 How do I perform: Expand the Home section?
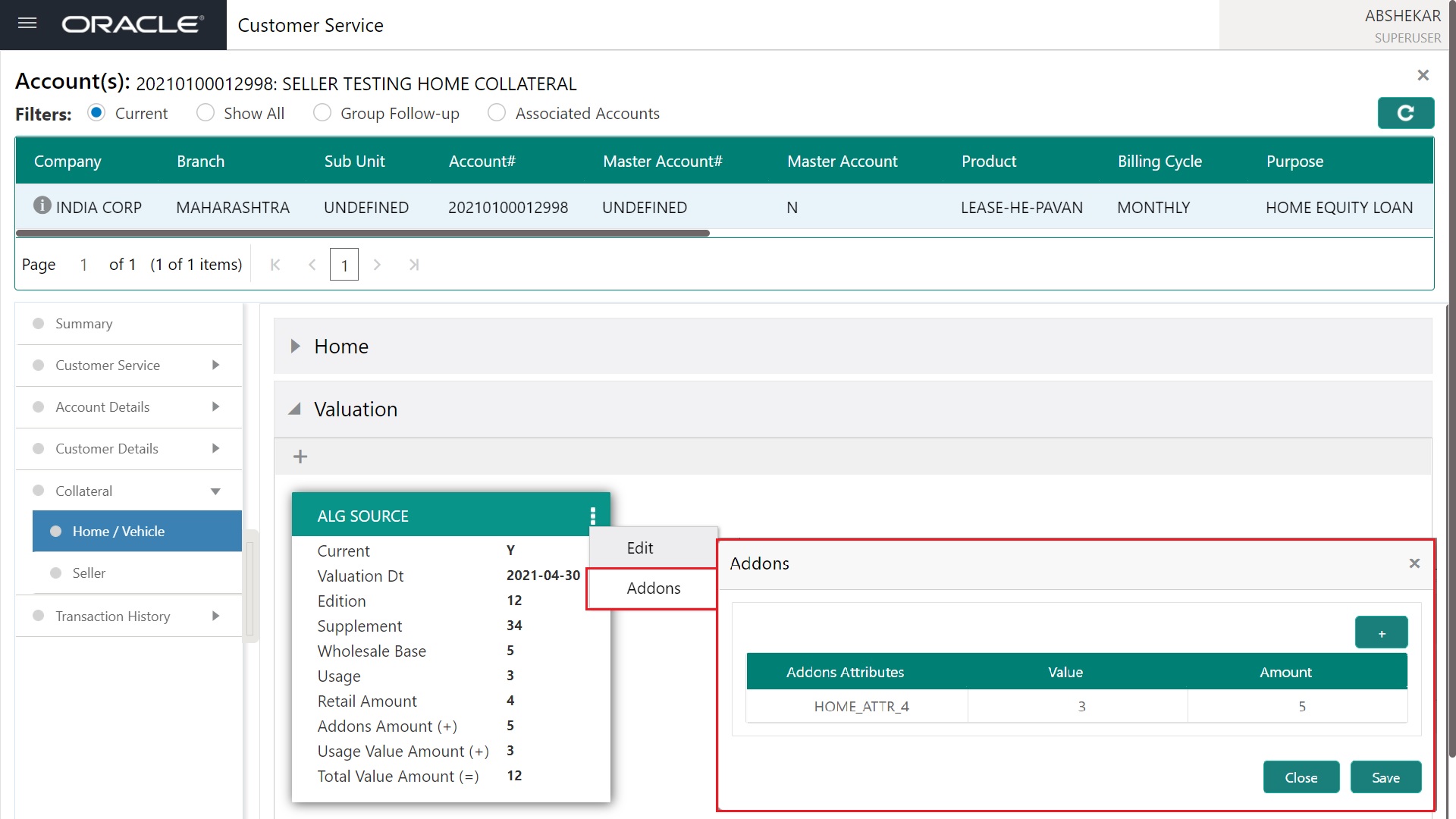[x=296, y=347]
